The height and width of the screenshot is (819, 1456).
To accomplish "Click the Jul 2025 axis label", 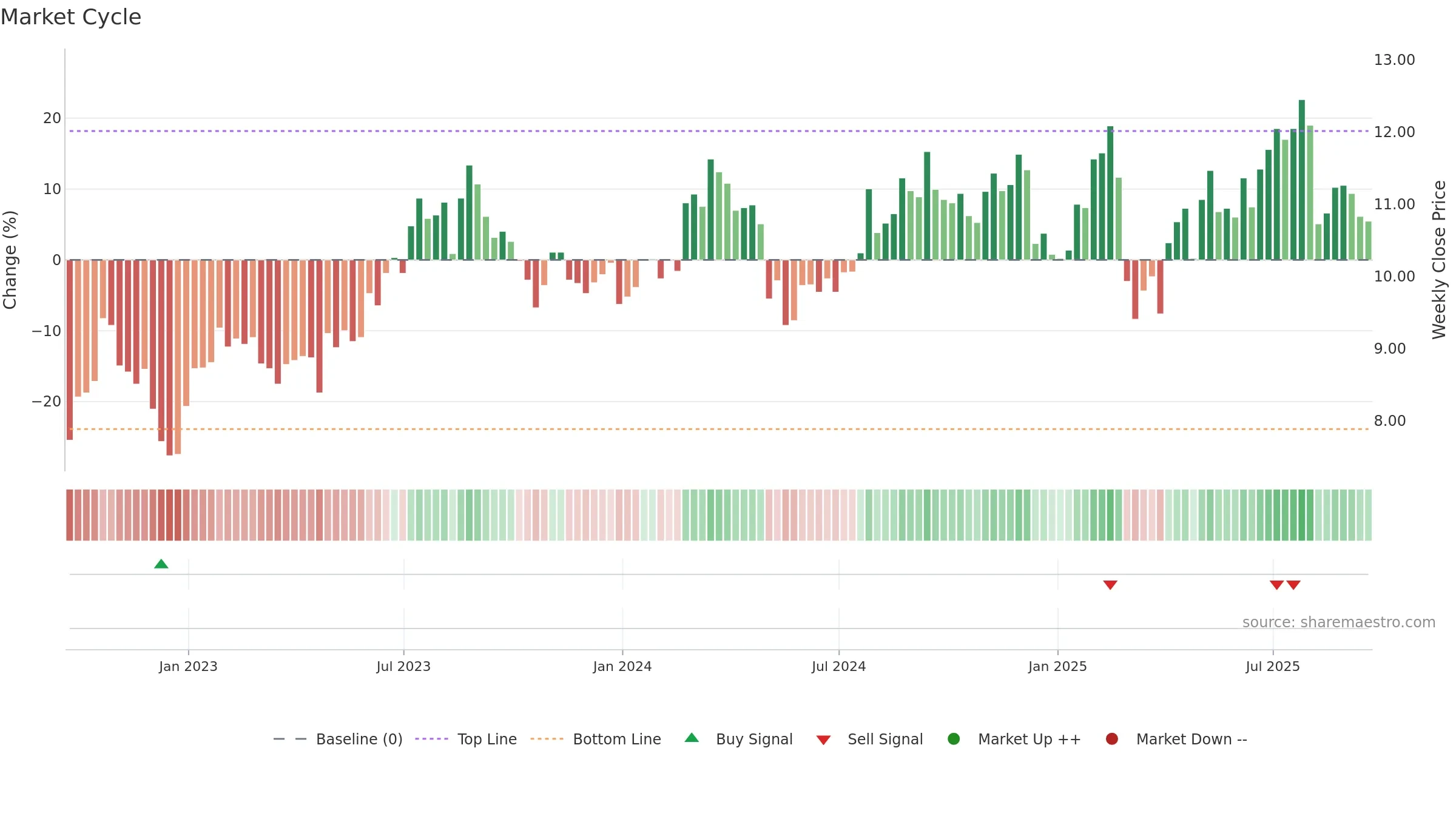I will click(x=1273, y=666).
